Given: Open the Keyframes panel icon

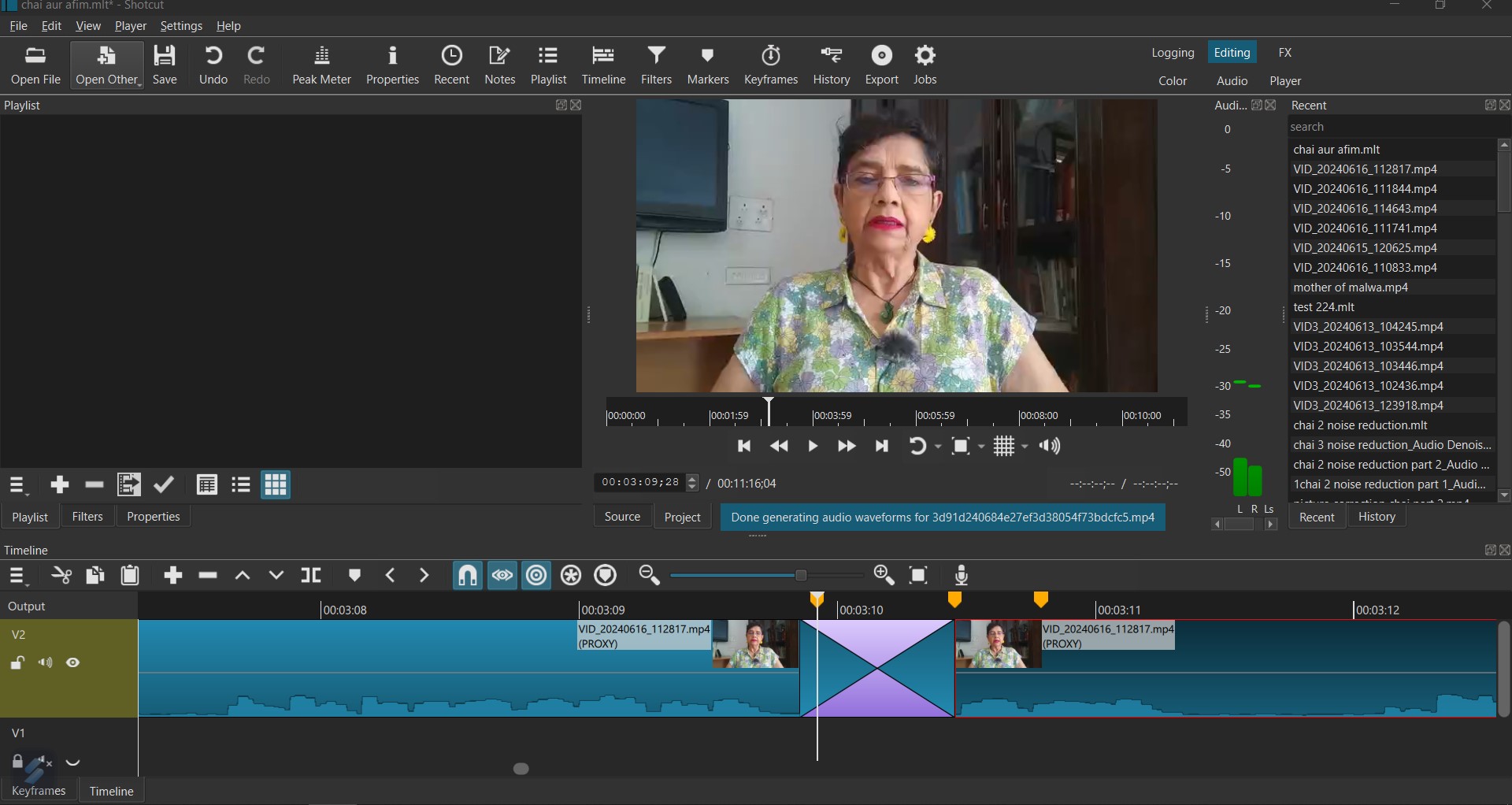Looking at the screenshot, I should [770, 65].
